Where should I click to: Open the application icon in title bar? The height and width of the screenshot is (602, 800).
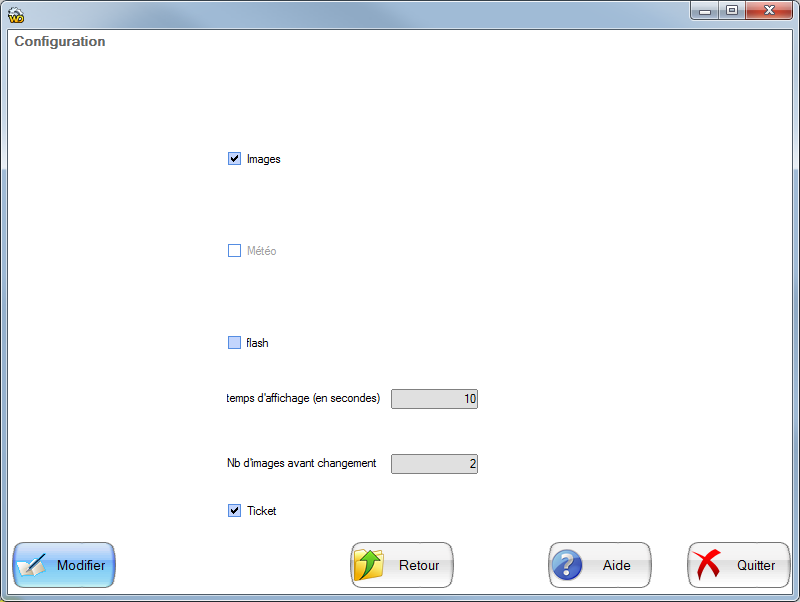[15, 14]
